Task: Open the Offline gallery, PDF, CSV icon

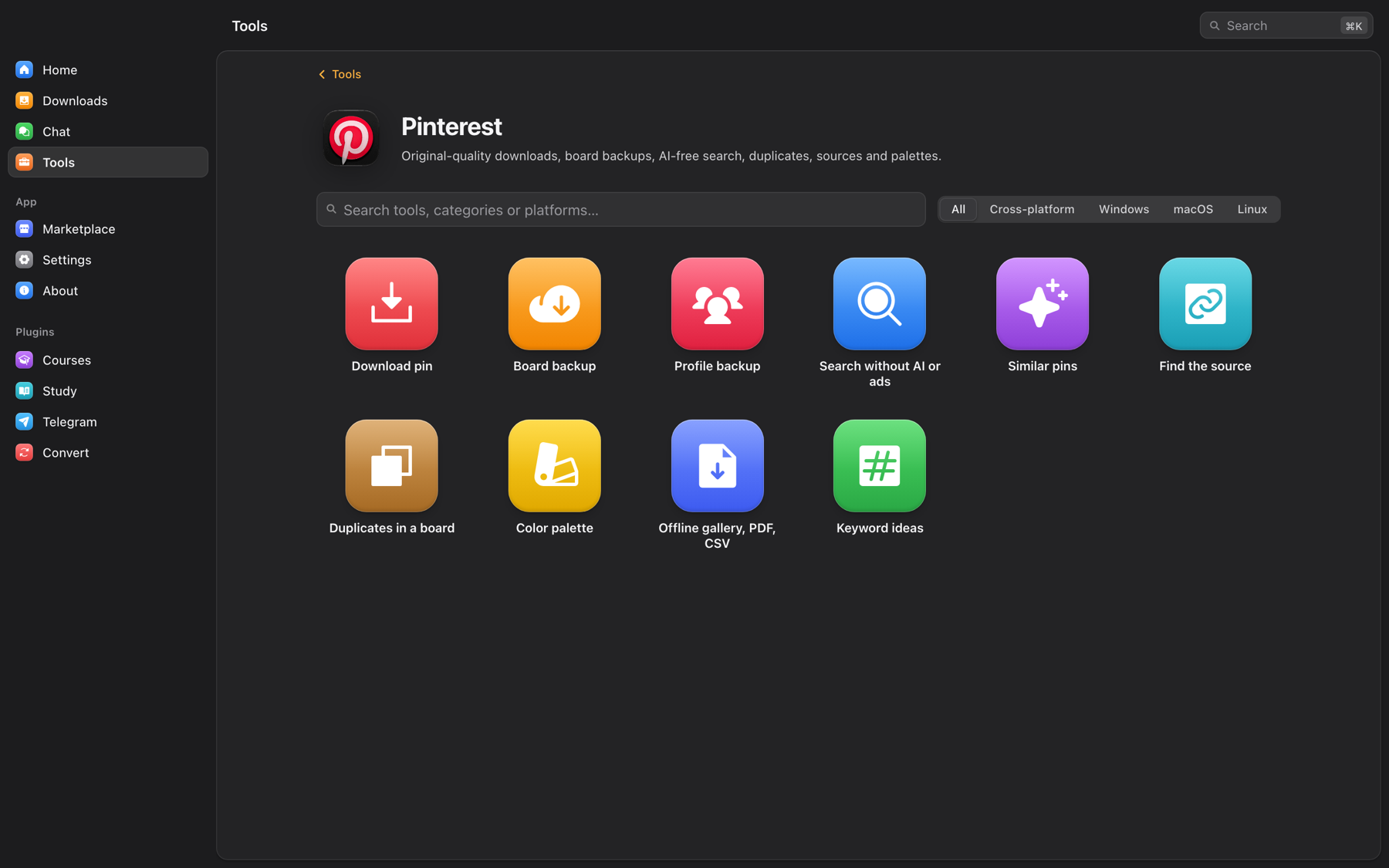Action: click(717, 465)
